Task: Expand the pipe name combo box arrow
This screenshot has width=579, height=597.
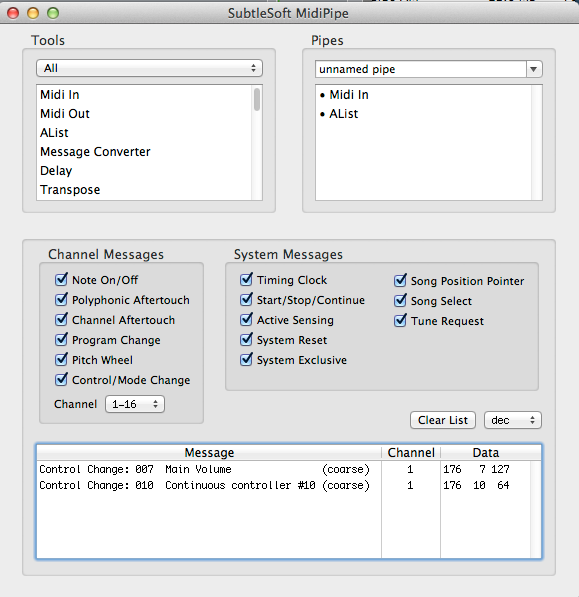Action: tap(534, 69)
